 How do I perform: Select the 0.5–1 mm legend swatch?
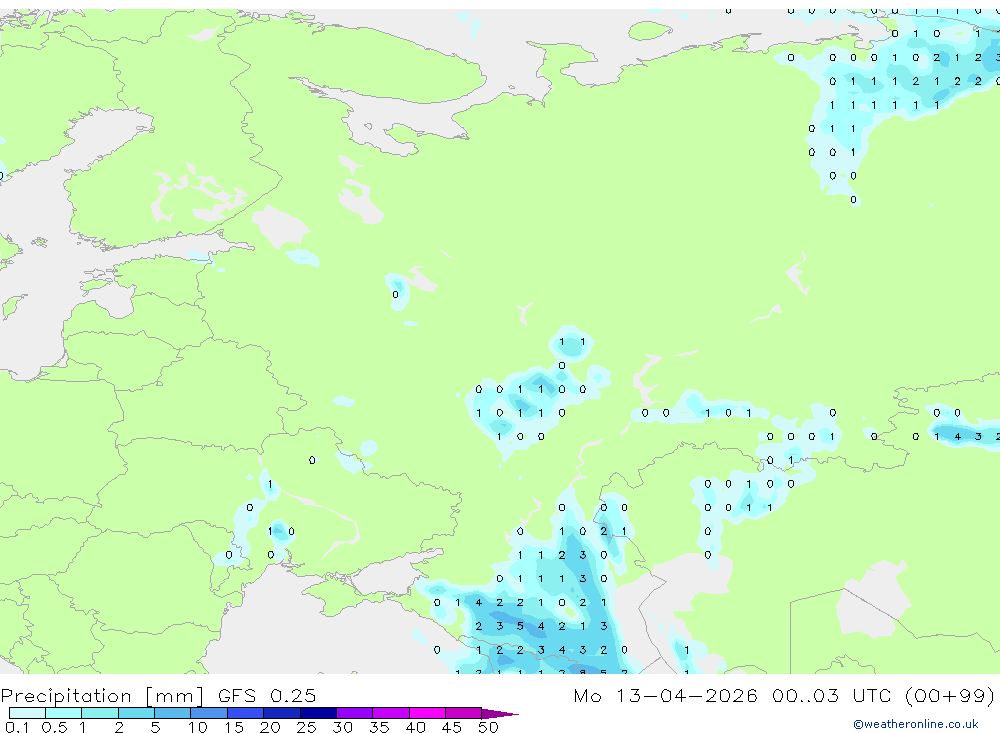coord(64,713)
